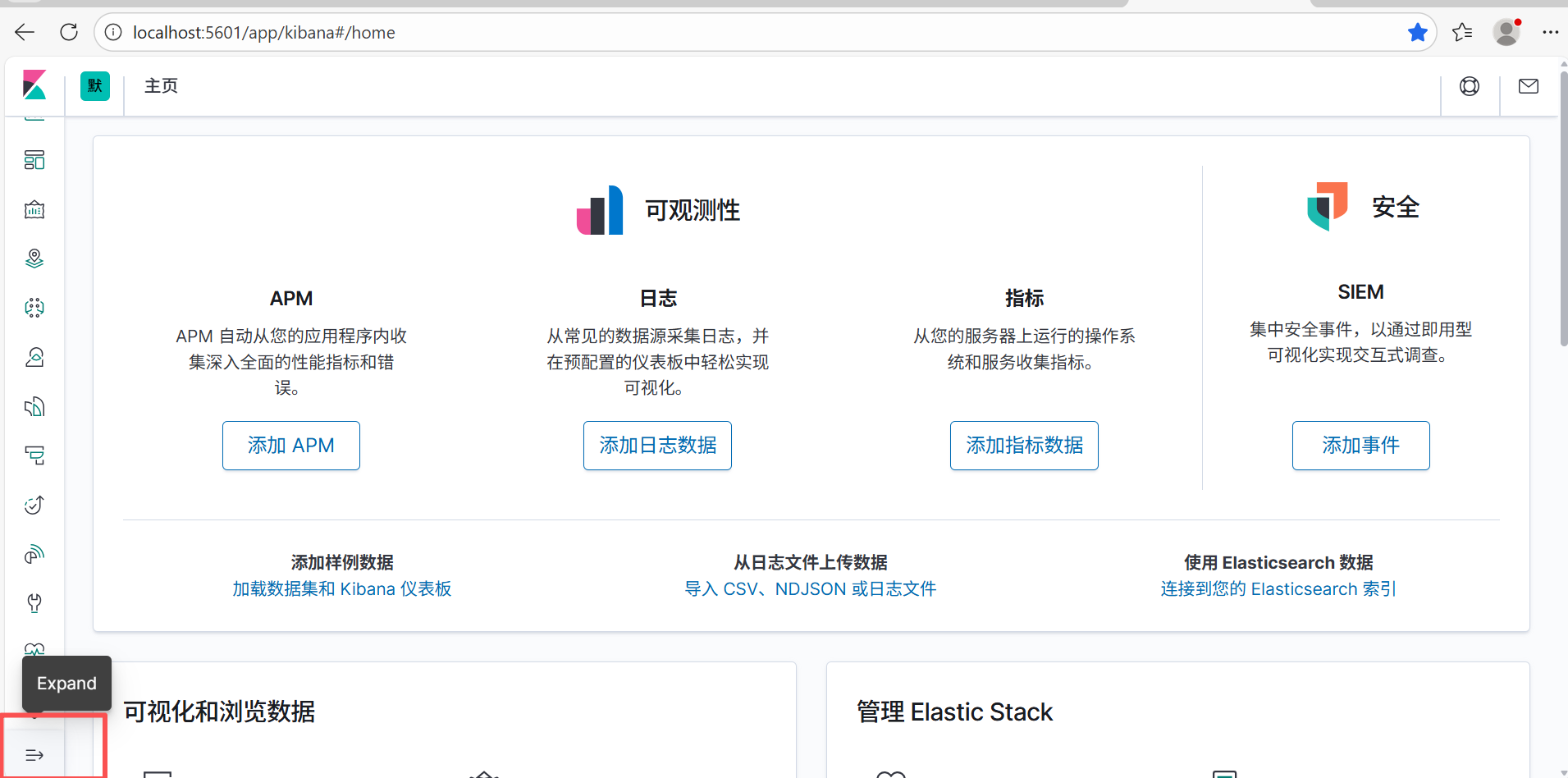Click the 添加日志数据 button
This screenshot has width=1568, height=778.
click(657, 446)
